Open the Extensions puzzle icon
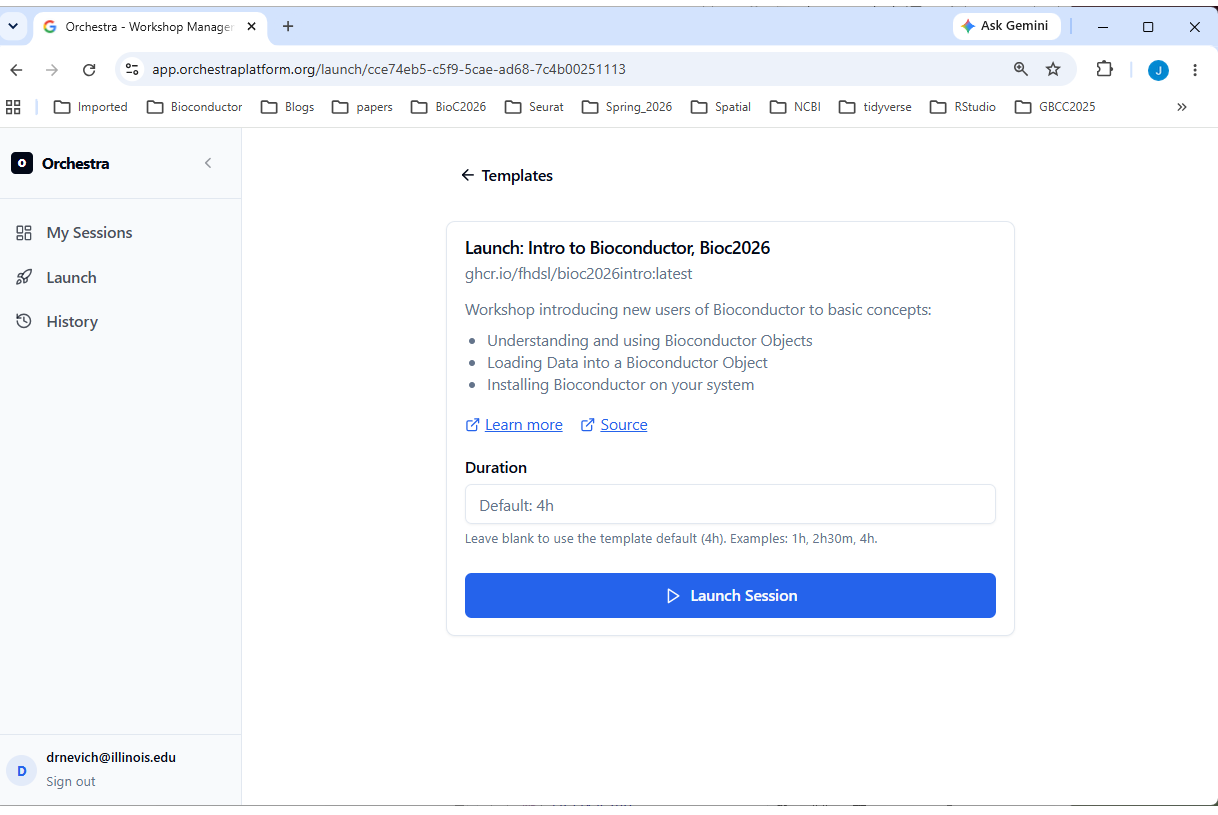1218x815 pixels. (1104, 69)
